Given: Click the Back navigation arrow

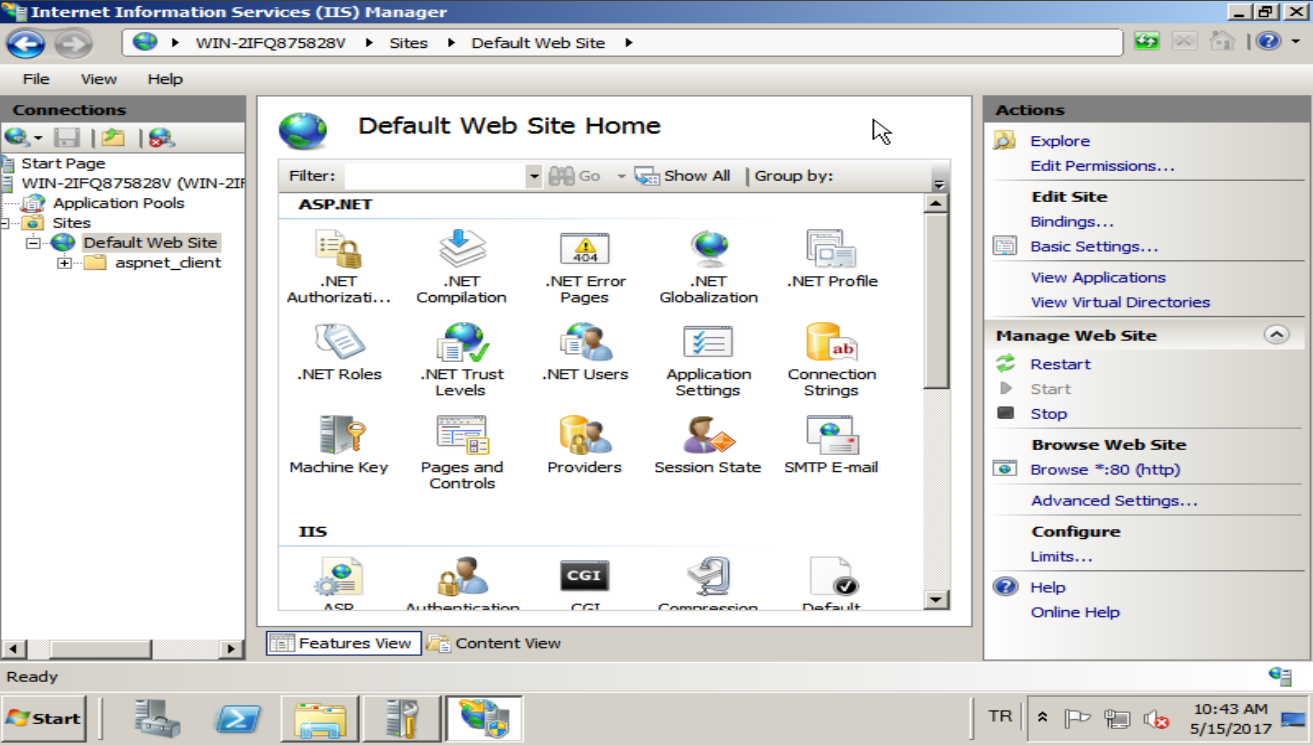Looking at the screenshot, I should tap(26, 43).
